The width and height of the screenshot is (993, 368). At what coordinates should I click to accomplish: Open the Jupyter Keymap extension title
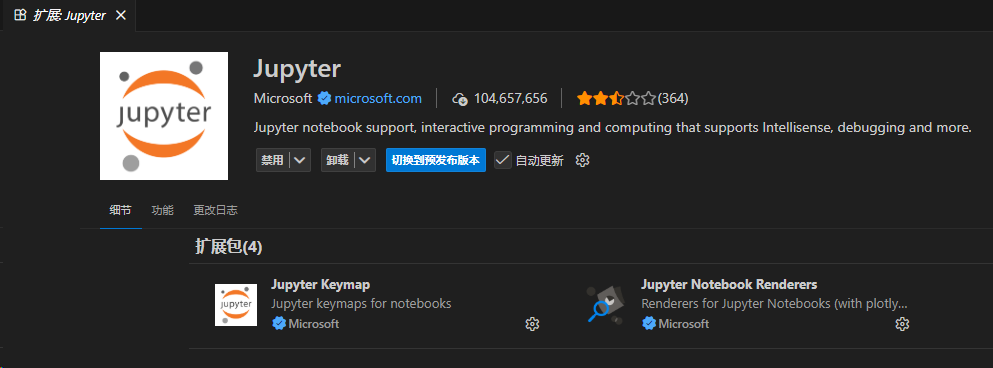point(320,284)
